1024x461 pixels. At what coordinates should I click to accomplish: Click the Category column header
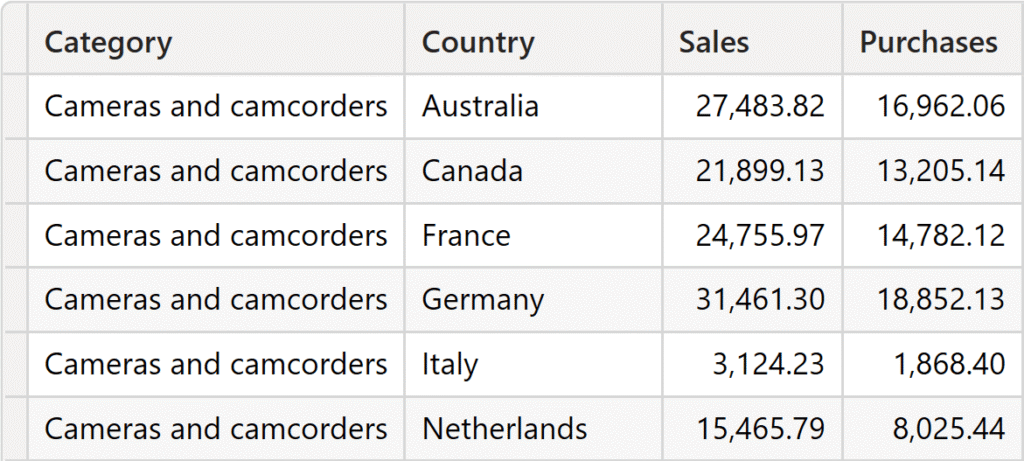coord(108,42)
